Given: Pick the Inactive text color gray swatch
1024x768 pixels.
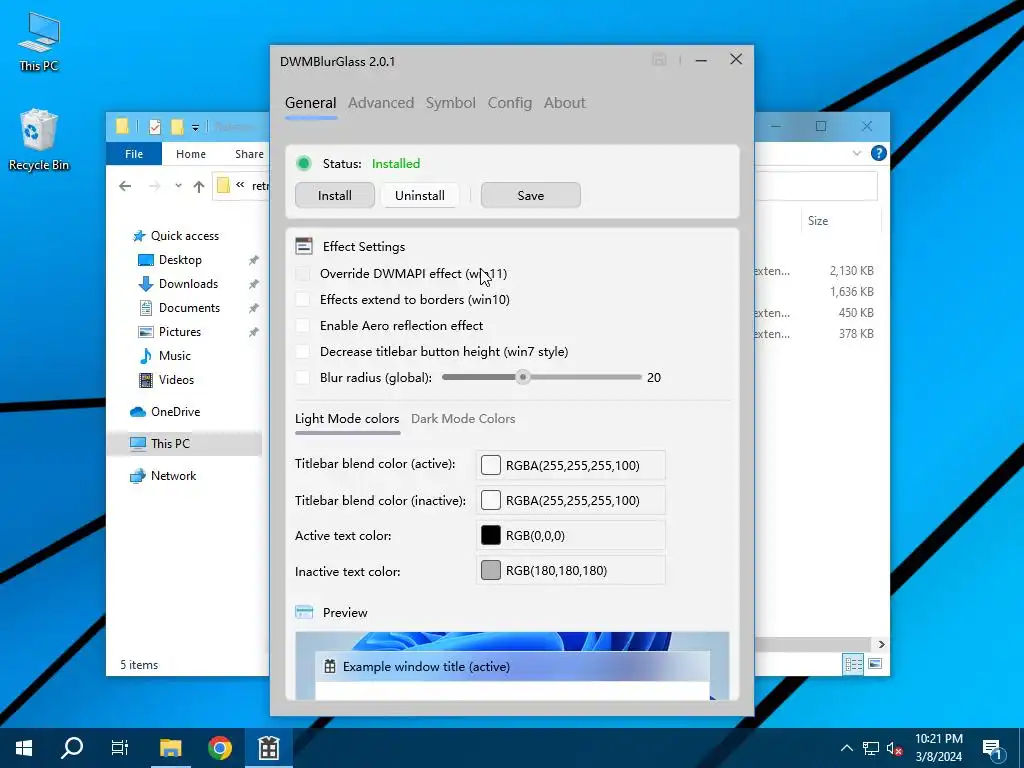Looking at the screenshot, I should [x=490, y=570].
